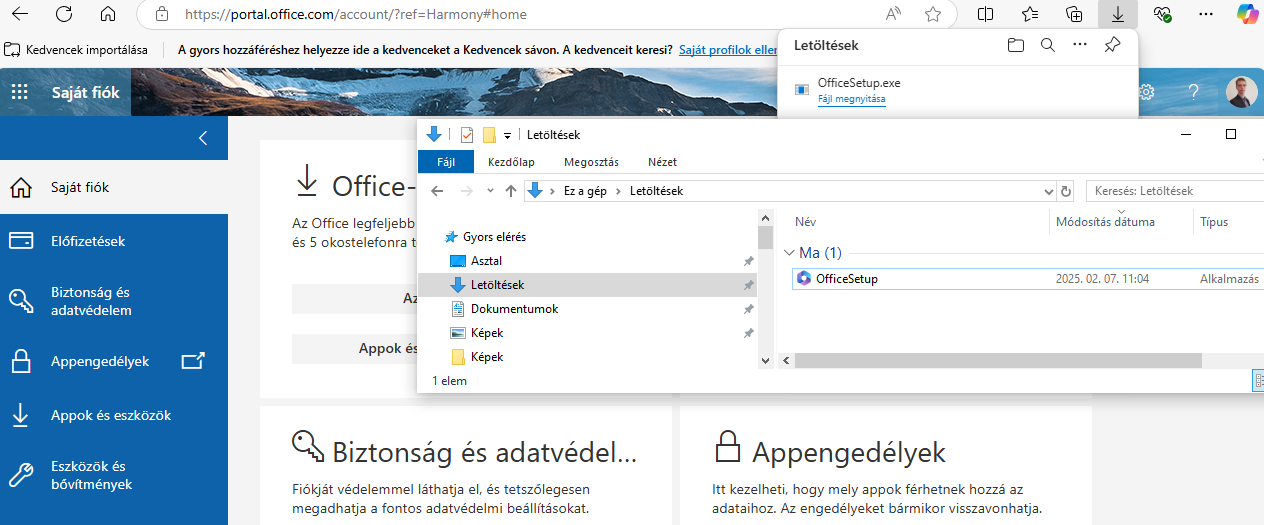The width and height of the screenshot is (1264, 525).
Task: Click the read aloud icon in address bar
Action: [894, 14]
